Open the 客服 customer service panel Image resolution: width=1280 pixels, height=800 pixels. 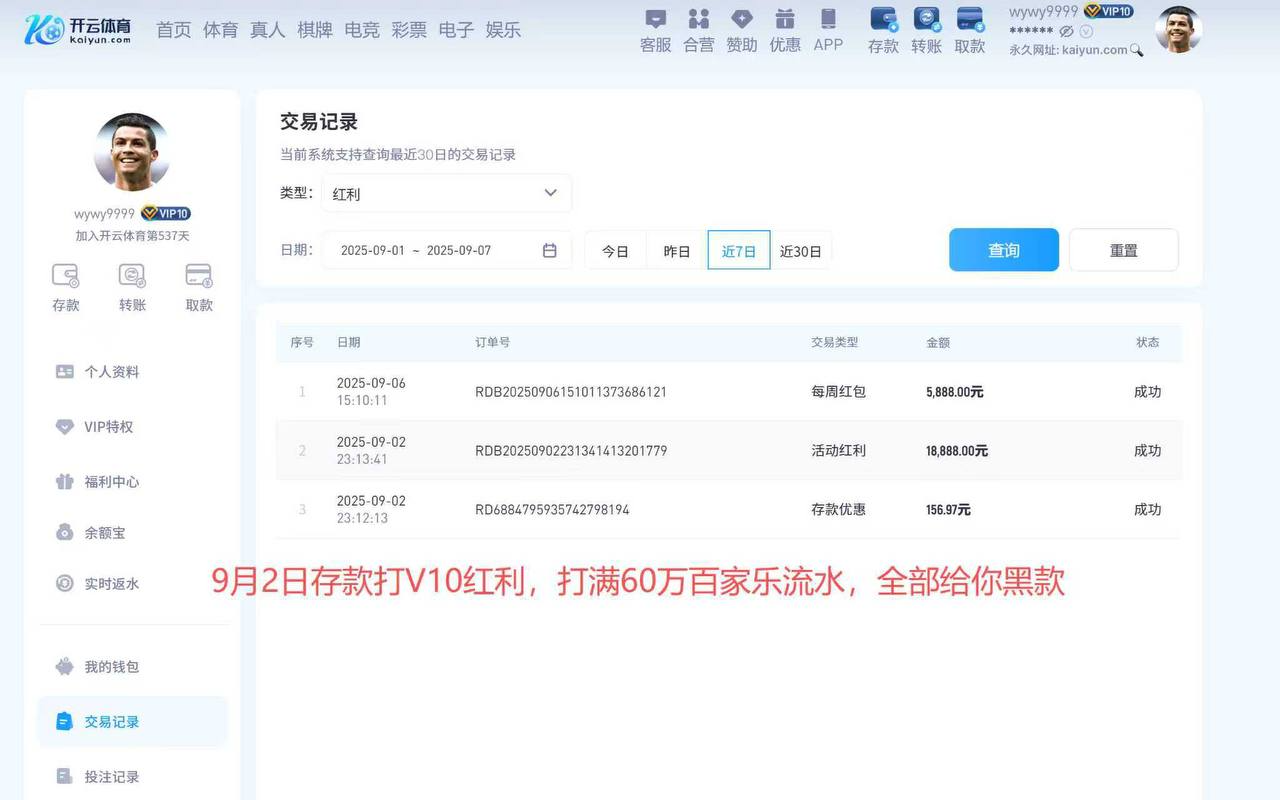[x=654, y=28]
